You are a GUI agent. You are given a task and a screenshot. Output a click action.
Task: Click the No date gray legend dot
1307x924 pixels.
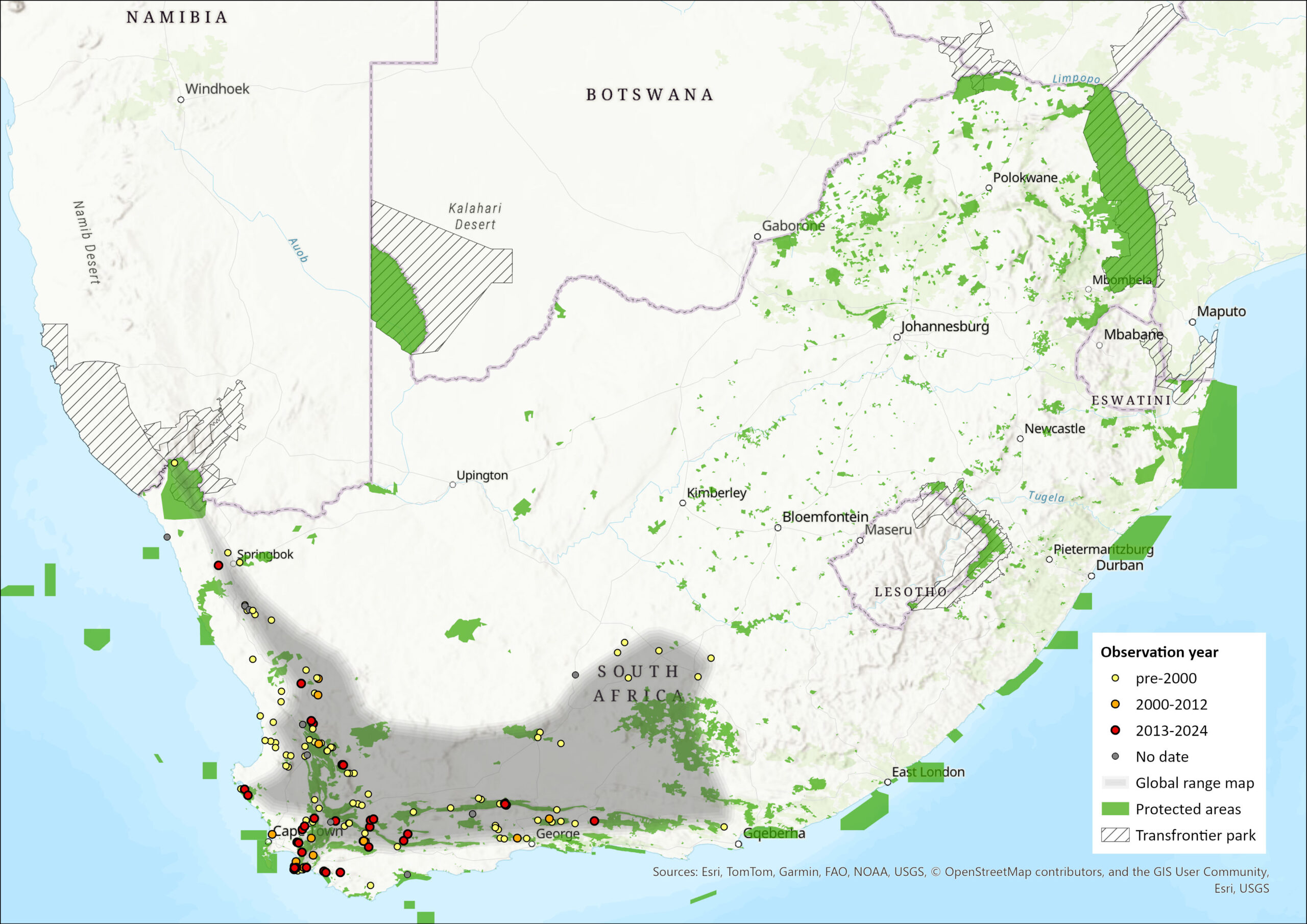point(1115,757)
